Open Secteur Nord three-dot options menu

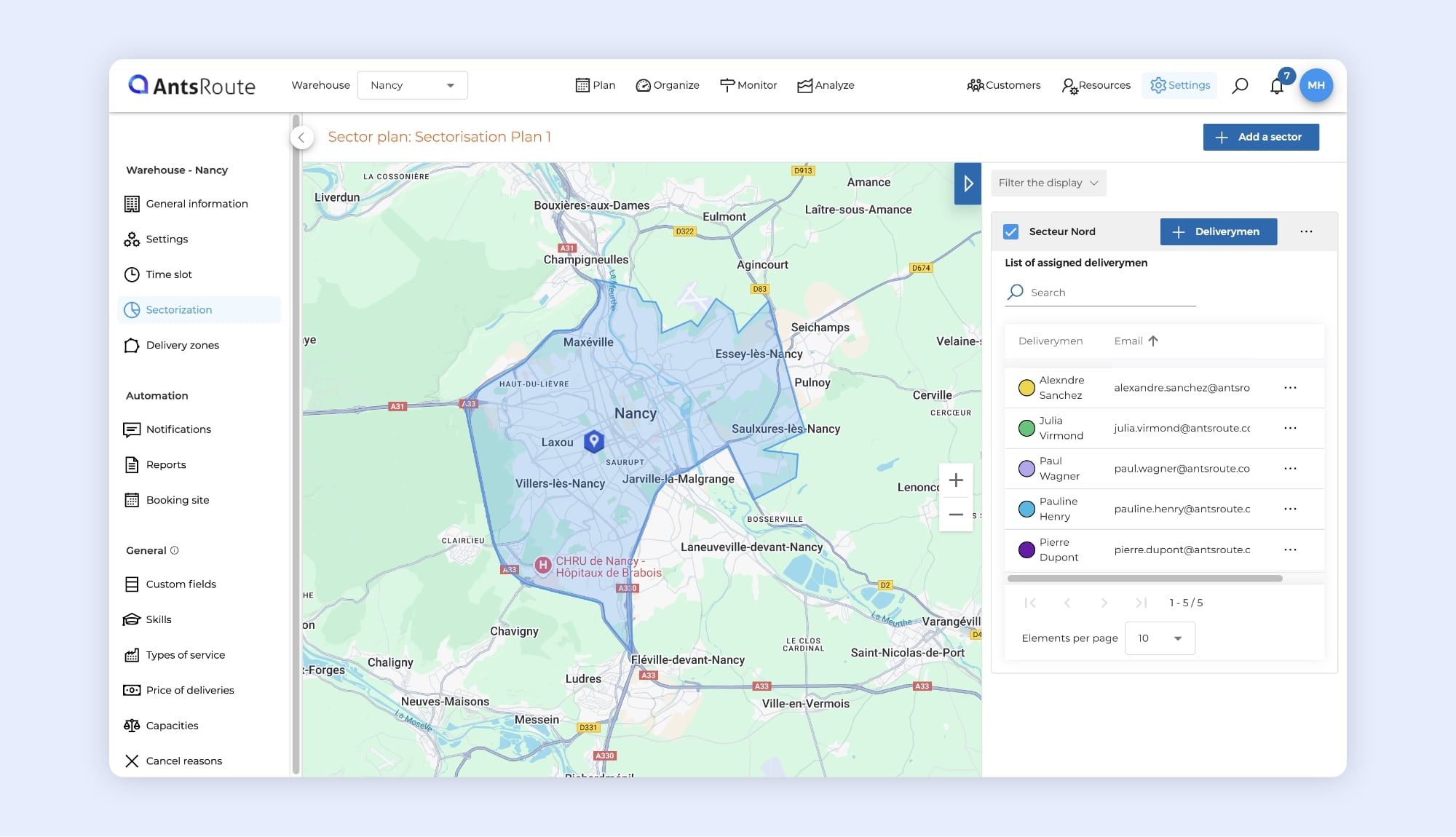pos(1306,231)
